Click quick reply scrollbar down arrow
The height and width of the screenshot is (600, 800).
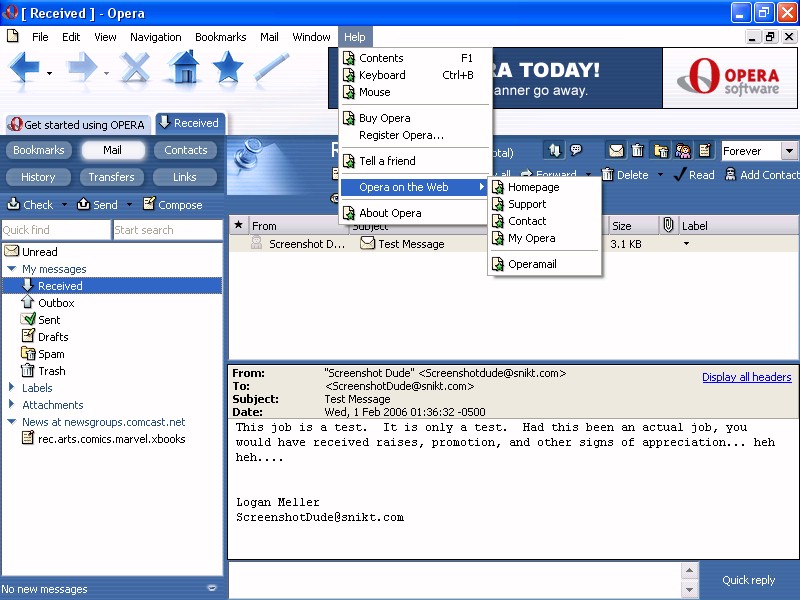coord(689,590)
